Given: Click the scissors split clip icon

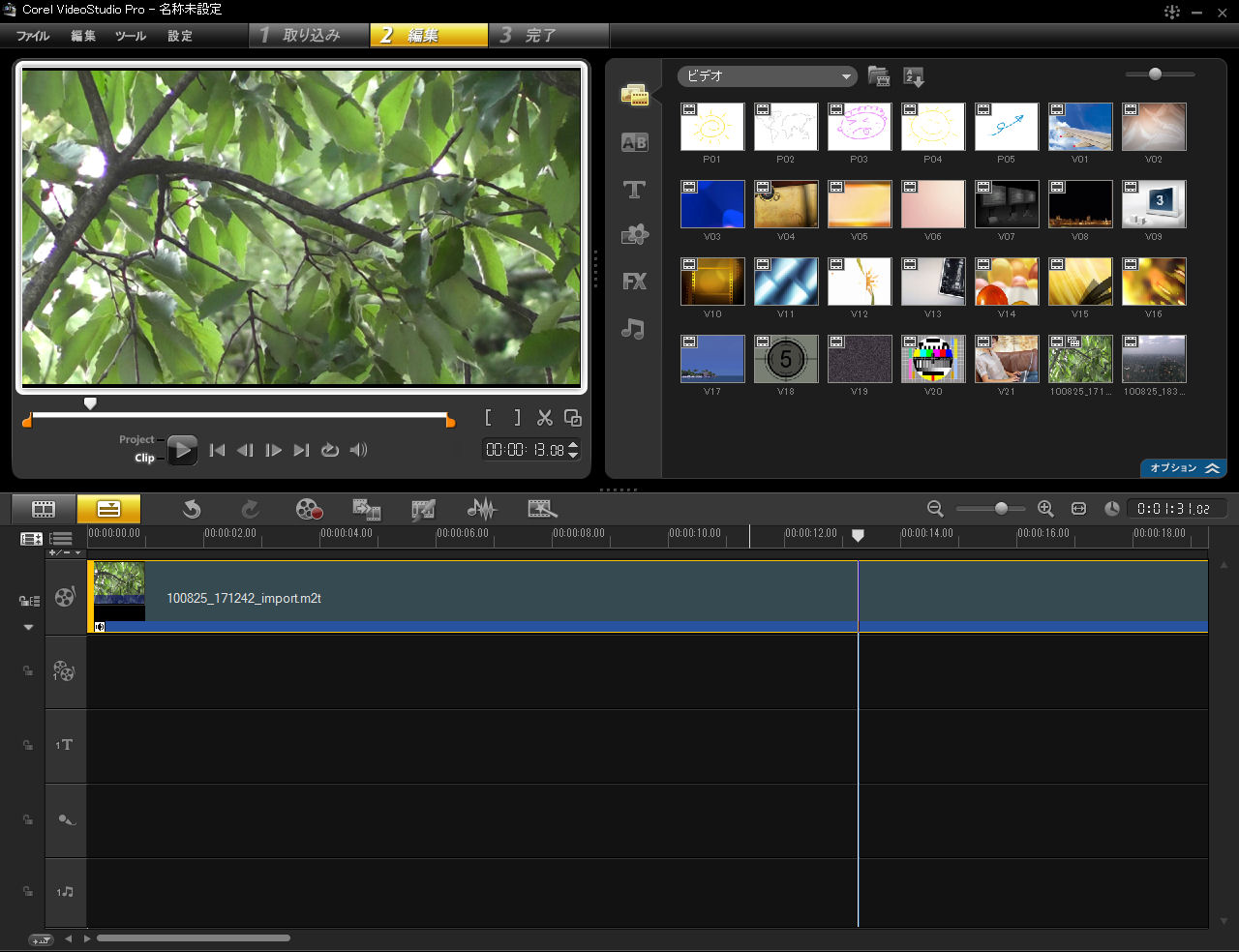Looking at the screenshot, I should point(545,418).
